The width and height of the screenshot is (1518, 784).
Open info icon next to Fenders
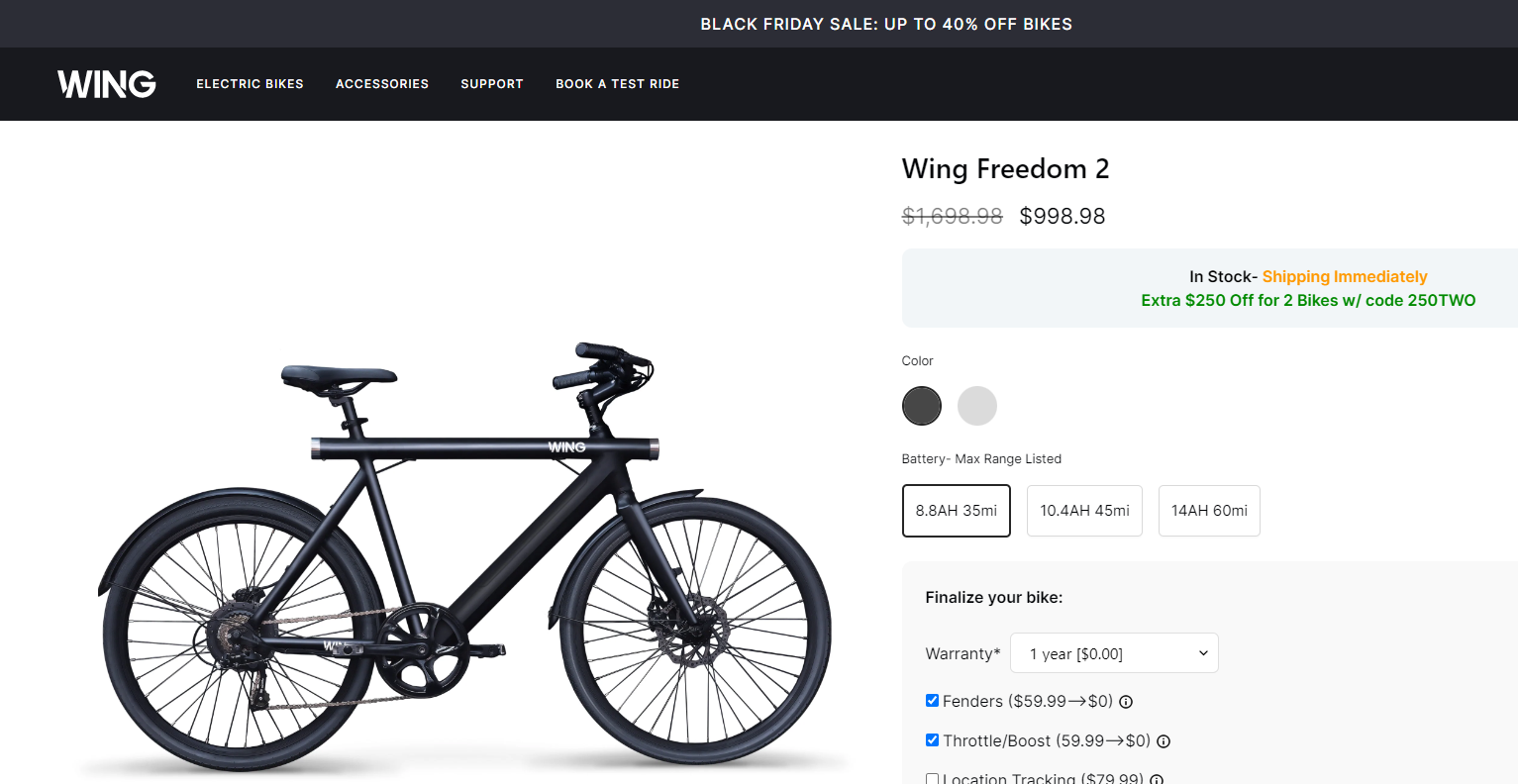click(1126, 702)
